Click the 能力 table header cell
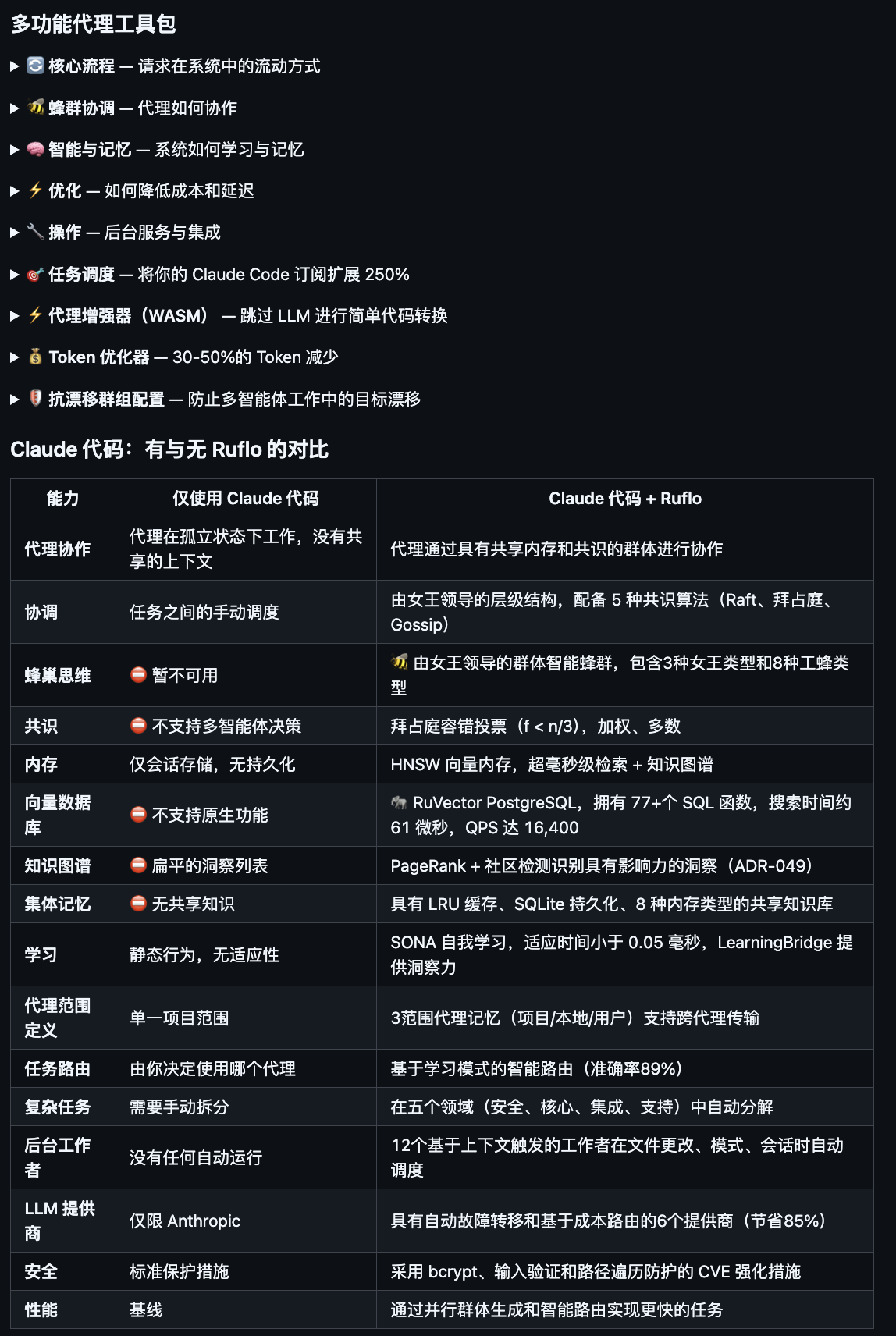The image size is (896, 1336). pyautogui.click(x=62, y=498)
